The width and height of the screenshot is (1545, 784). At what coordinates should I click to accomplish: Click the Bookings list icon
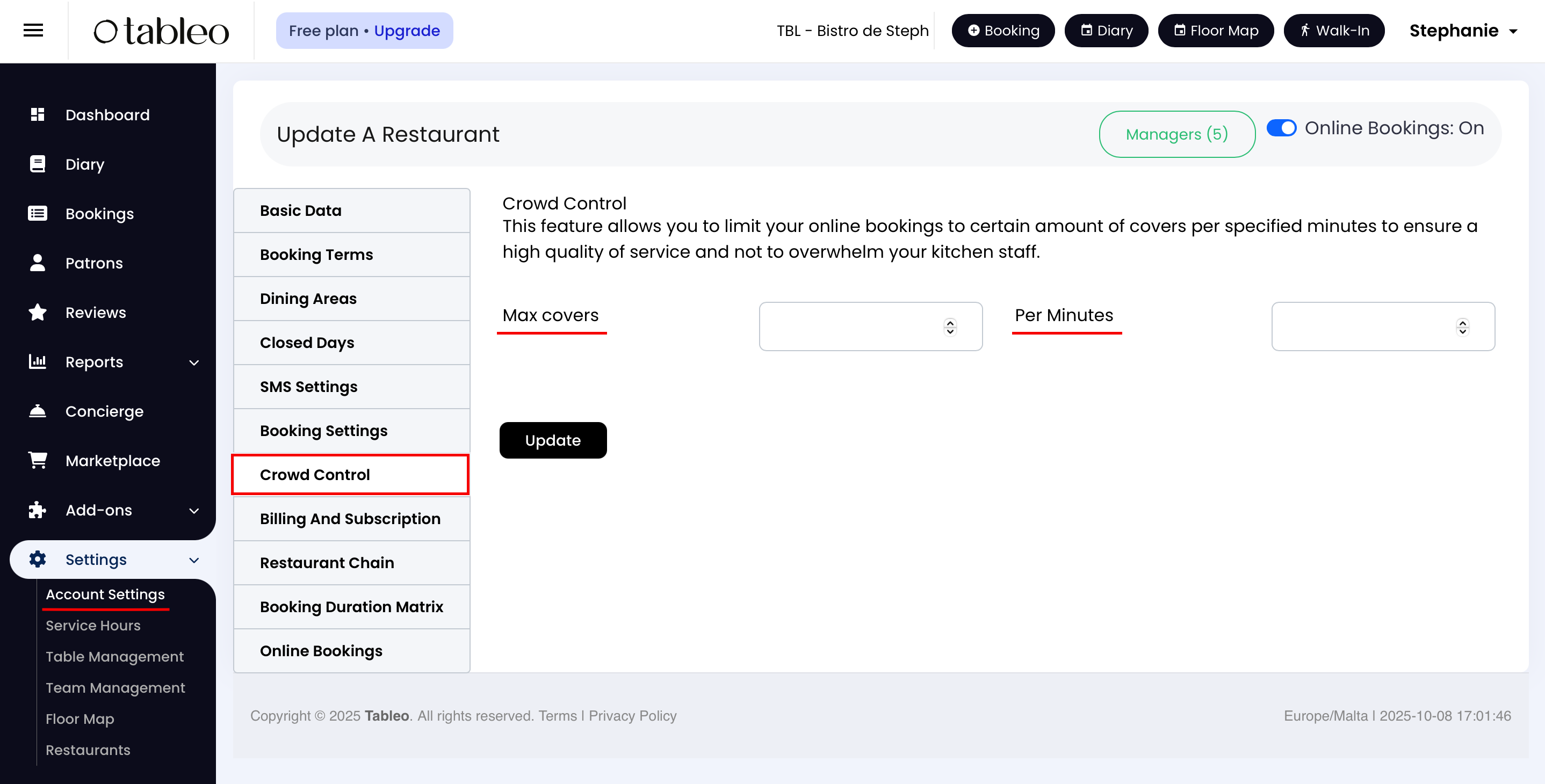[38, 213]
